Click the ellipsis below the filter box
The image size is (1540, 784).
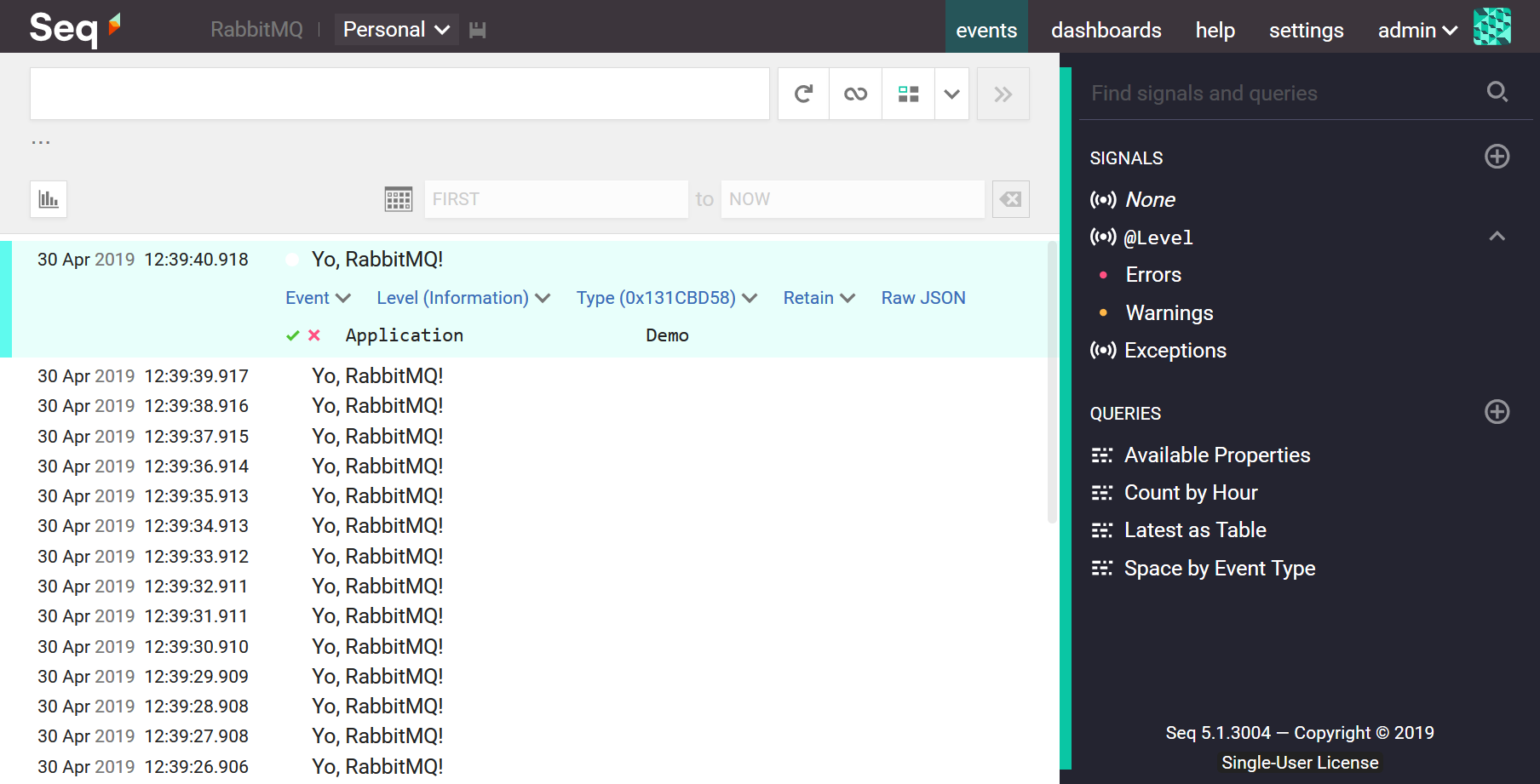pyautogui.click(x=41, y=142)
